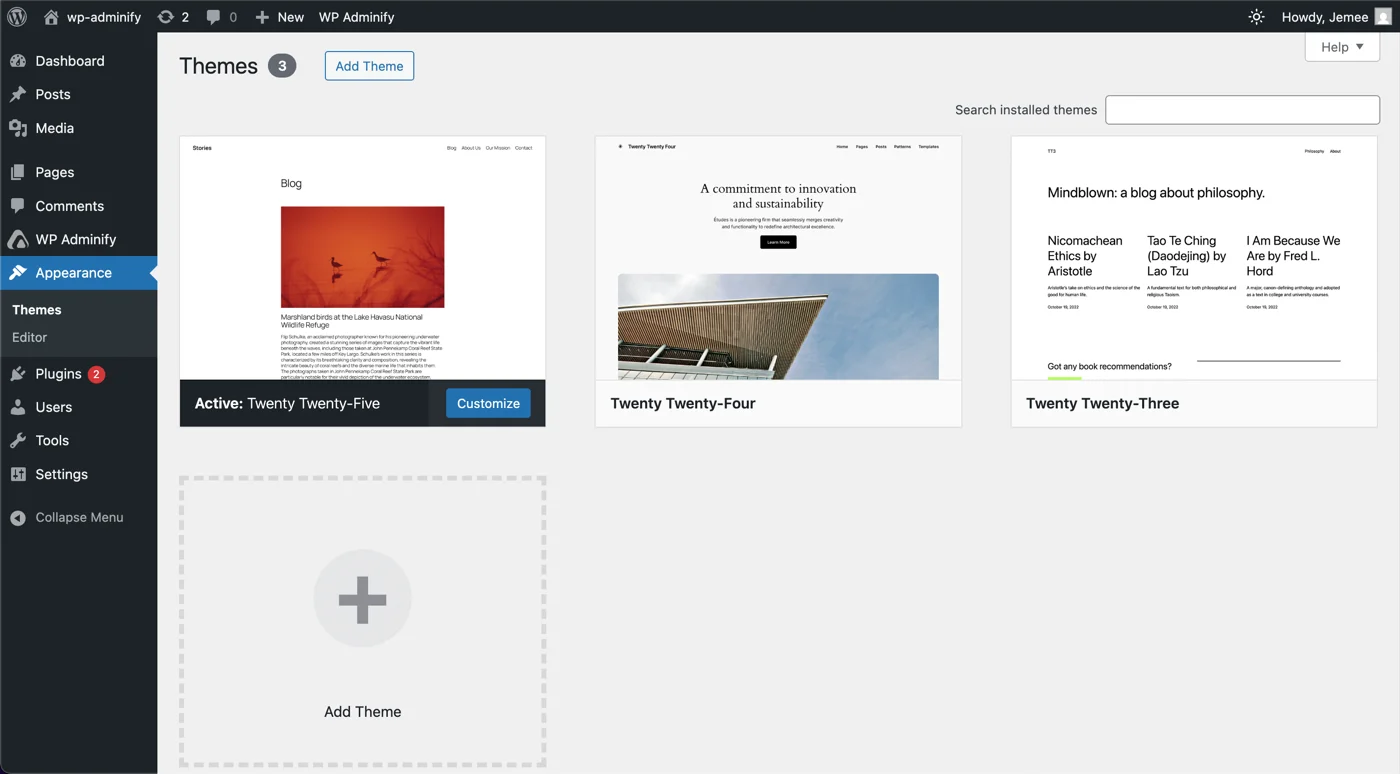Image resolution: width=1400 pixels, height=774 pixels.
Task: Click the themes count badge 3
Action: [282, 66]
